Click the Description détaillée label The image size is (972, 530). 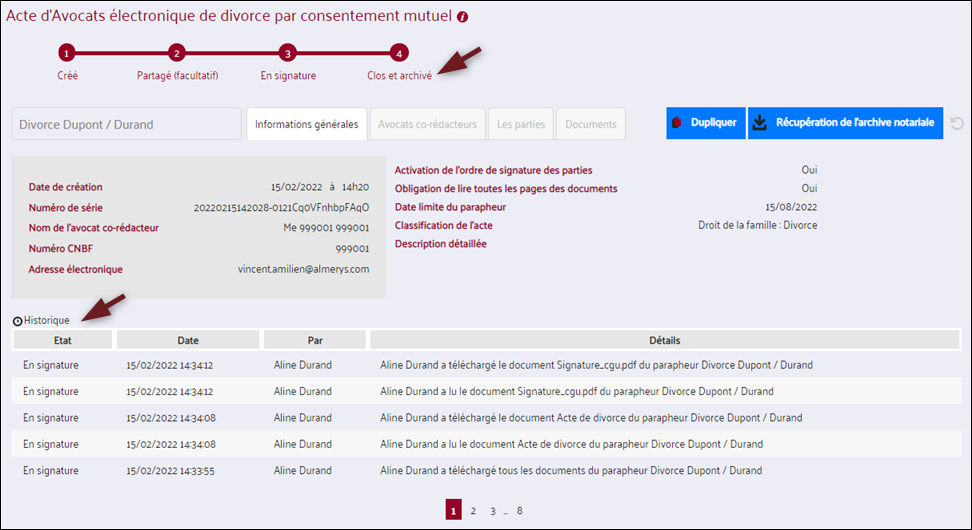pyautogui.click(x=441, y=244)
